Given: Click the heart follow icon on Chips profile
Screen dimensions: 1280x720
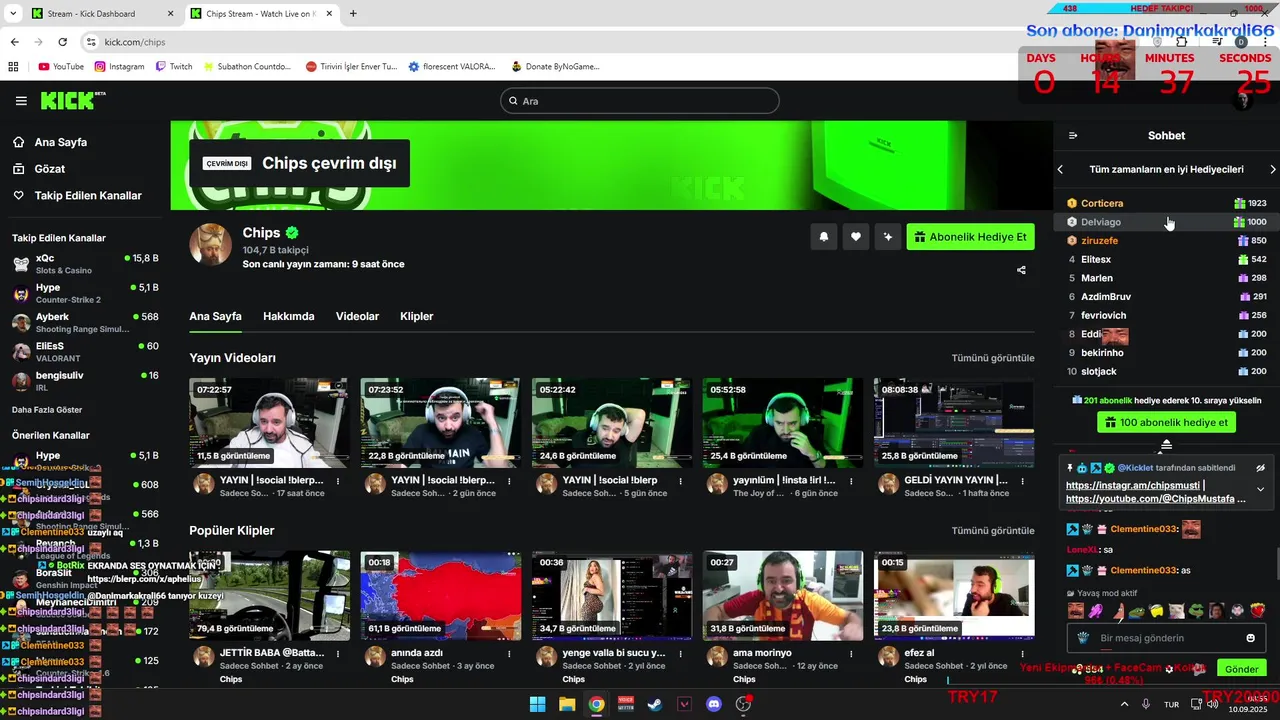Looking at the screenshot, I should click(x=855, y=237).
